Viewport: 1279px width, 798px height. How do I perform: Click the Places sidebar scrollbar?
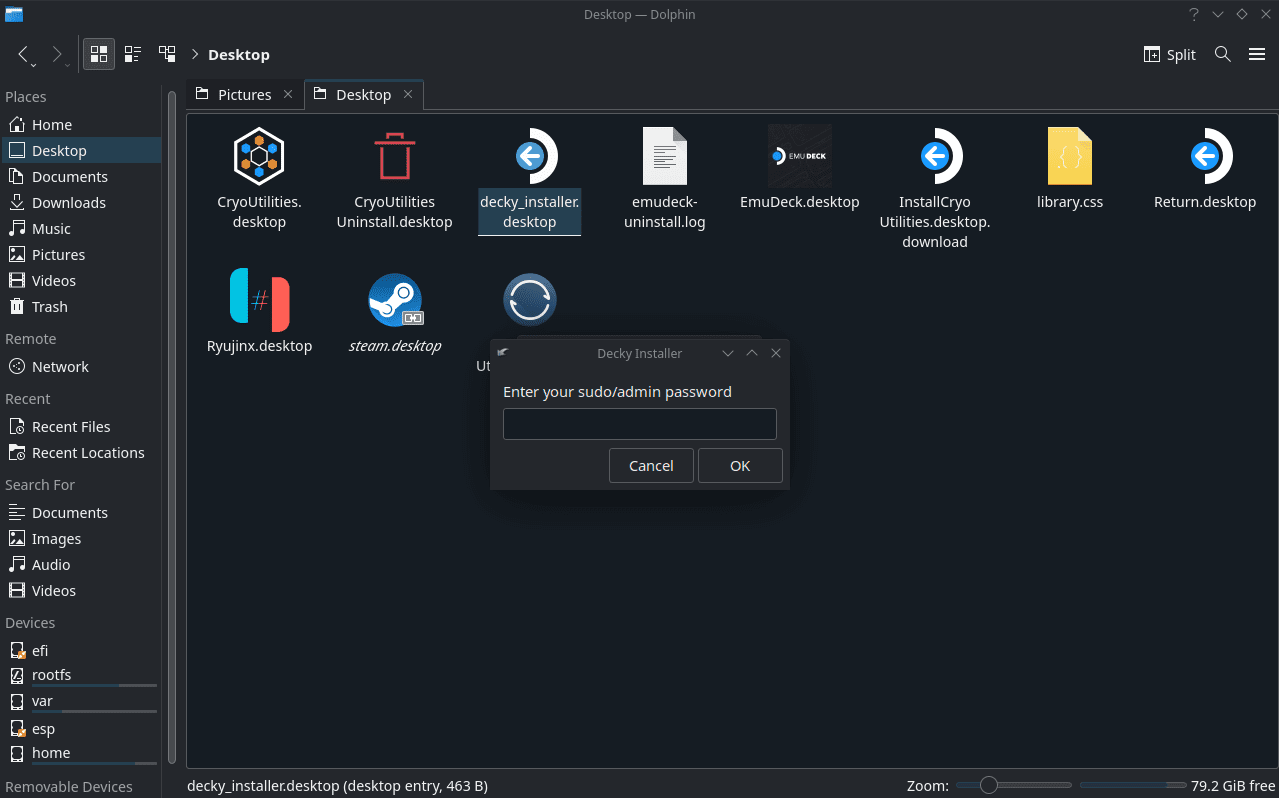pos(171,425)
